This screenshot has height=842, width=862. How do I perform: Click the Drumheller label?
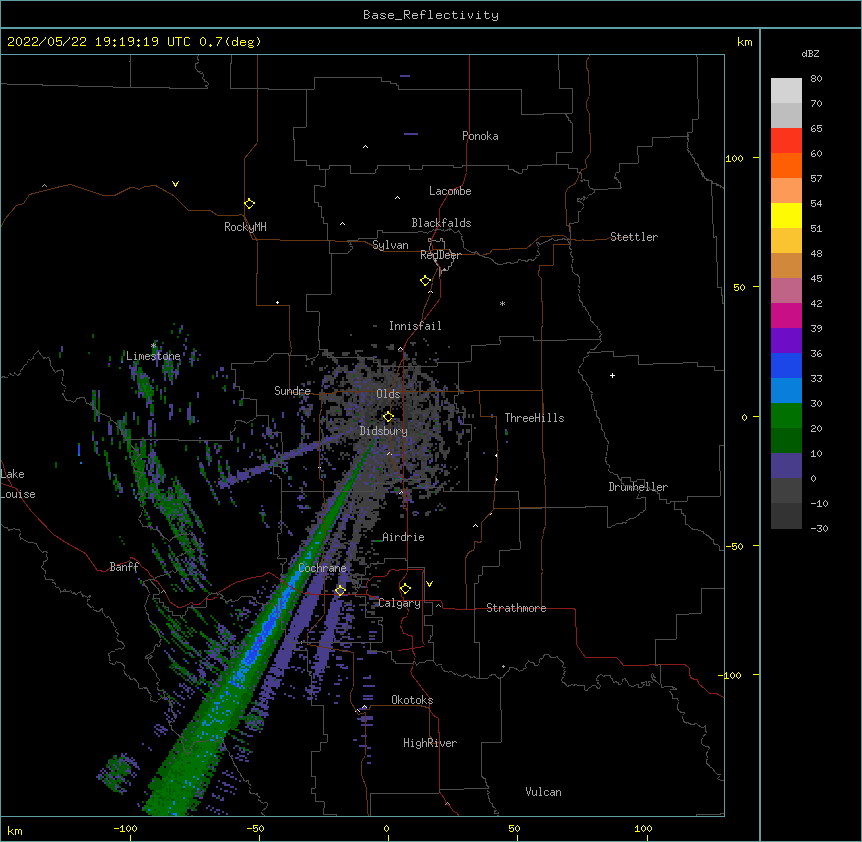click(638, 487)
